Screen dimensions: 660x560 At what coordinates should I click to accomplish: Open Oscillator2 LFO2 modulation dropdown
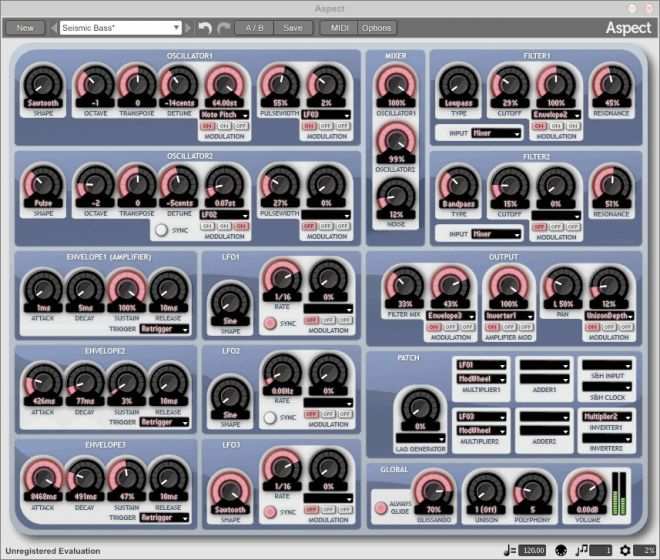[224, 215]
